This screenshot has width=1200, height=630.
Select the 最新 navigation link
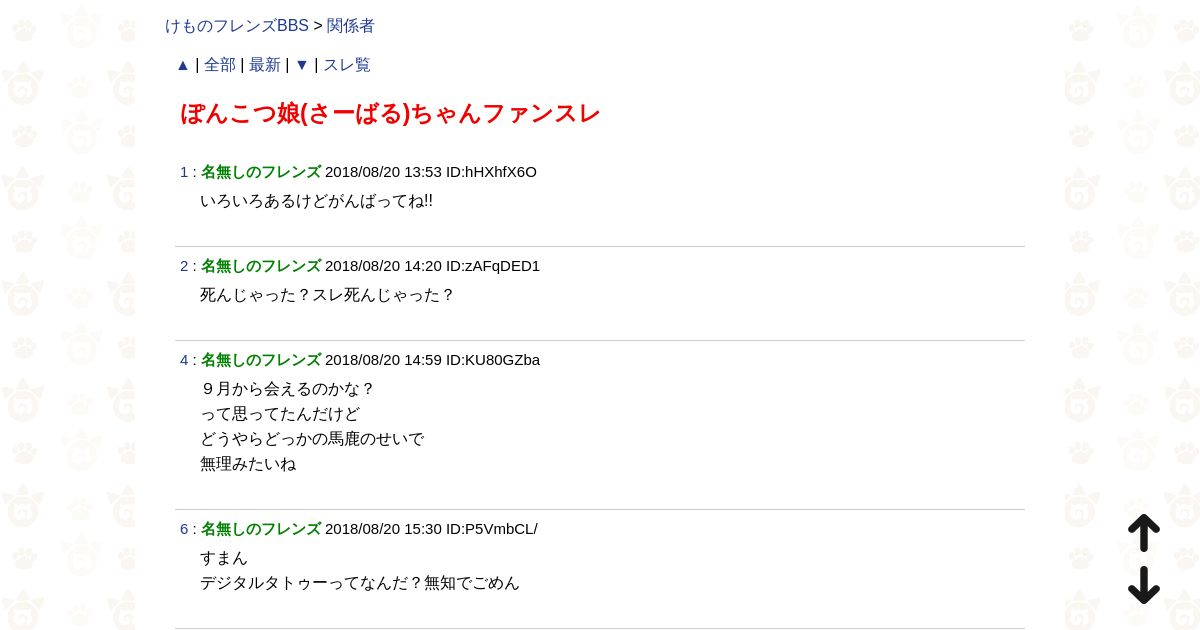click(265, 65)
